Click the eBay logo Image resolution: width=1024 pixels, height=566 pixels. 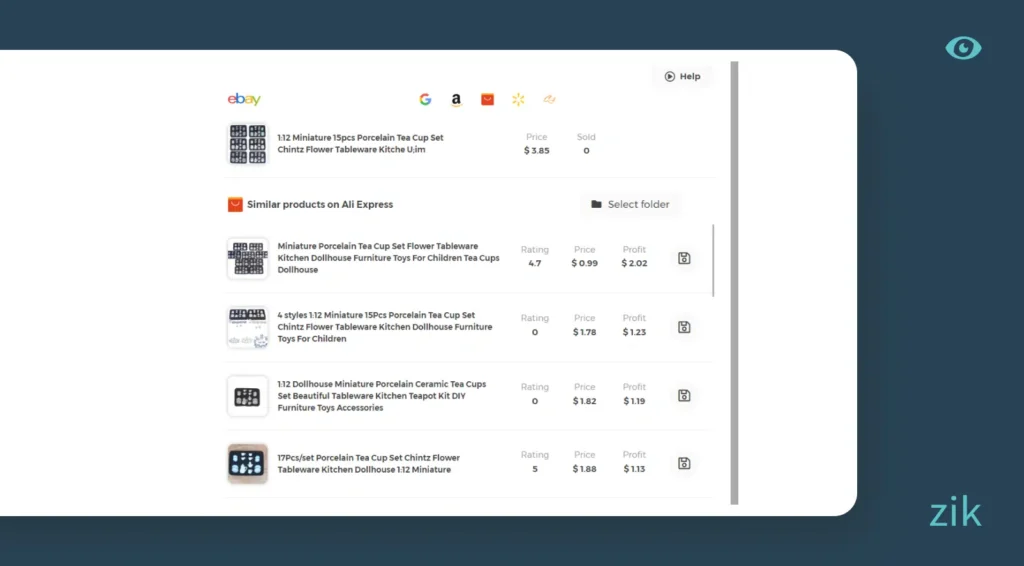[x=244, y=99]
